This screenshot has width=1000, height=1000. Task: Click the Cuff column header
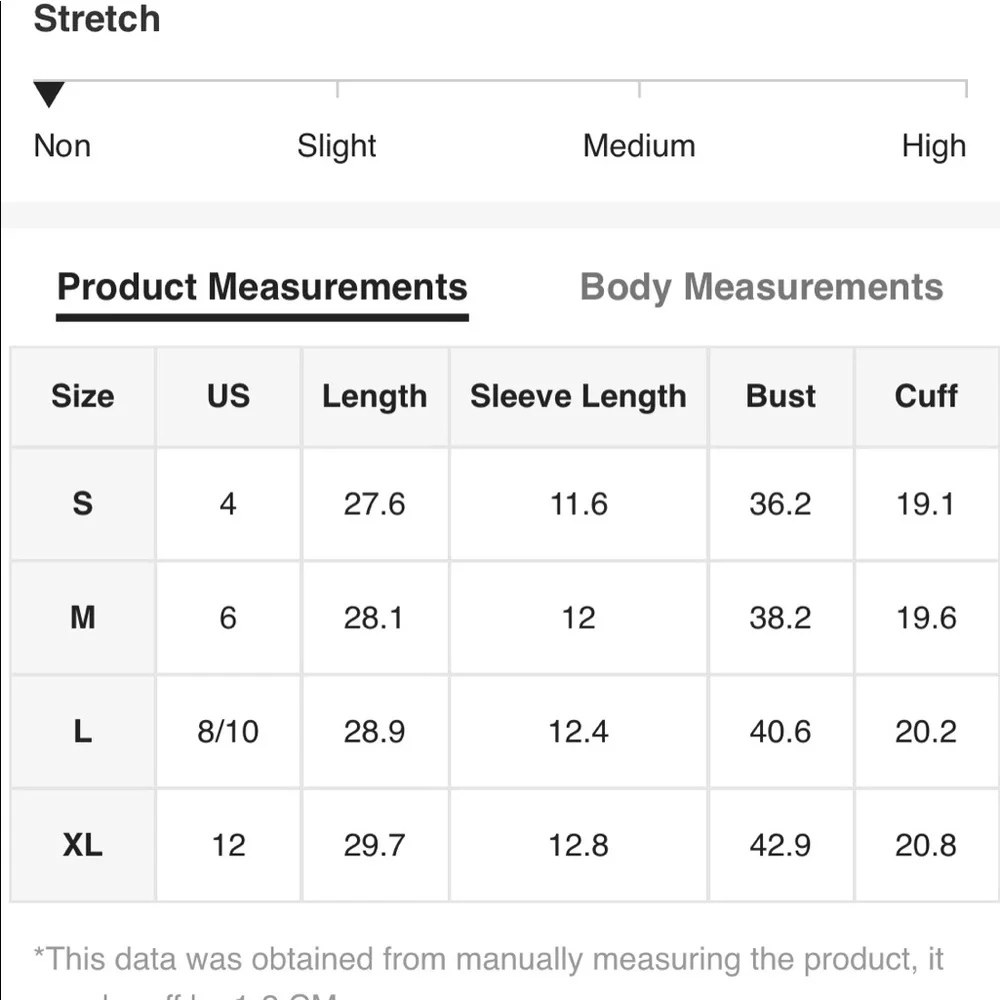pyautogui.click(x=926, y=396)
